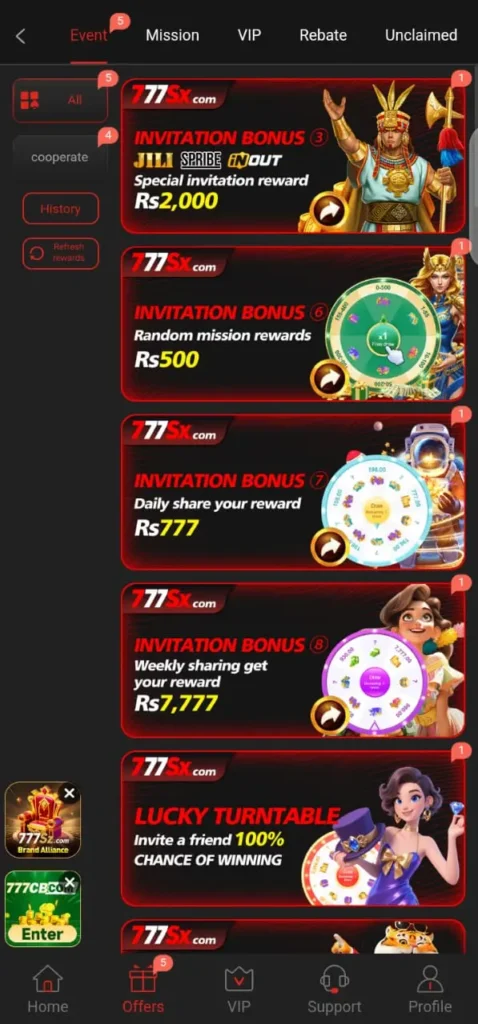This screenshot has width=478, height=1024.
Task: Go to Profile in bottom bar
Action: (430, 989)
